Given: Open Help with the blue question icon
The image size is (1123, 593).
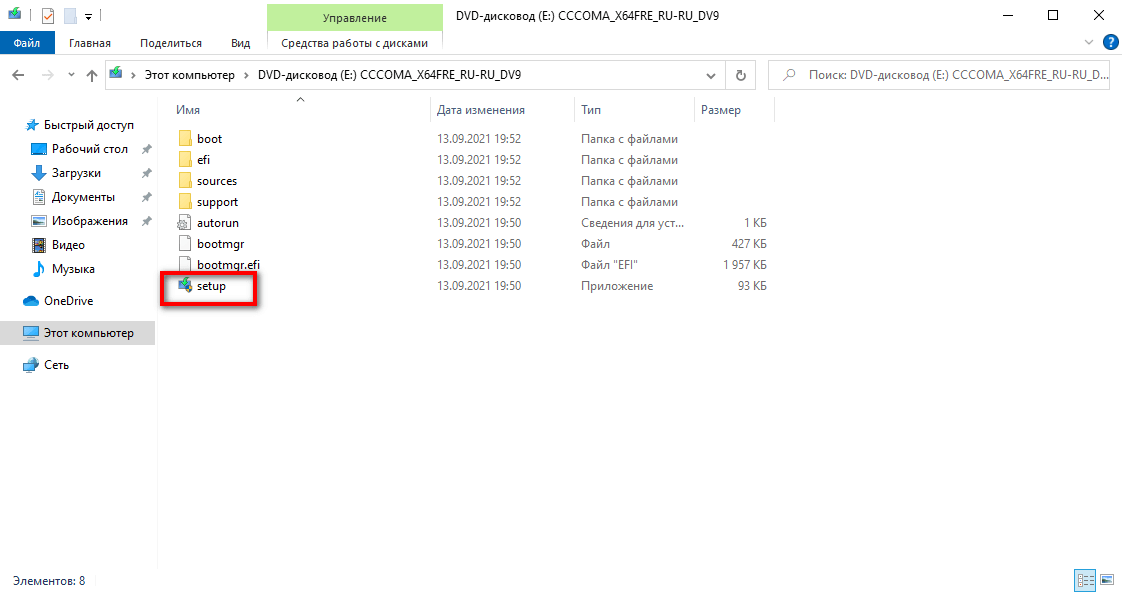Looking at the screenshot, I should tap(1110, 42).
